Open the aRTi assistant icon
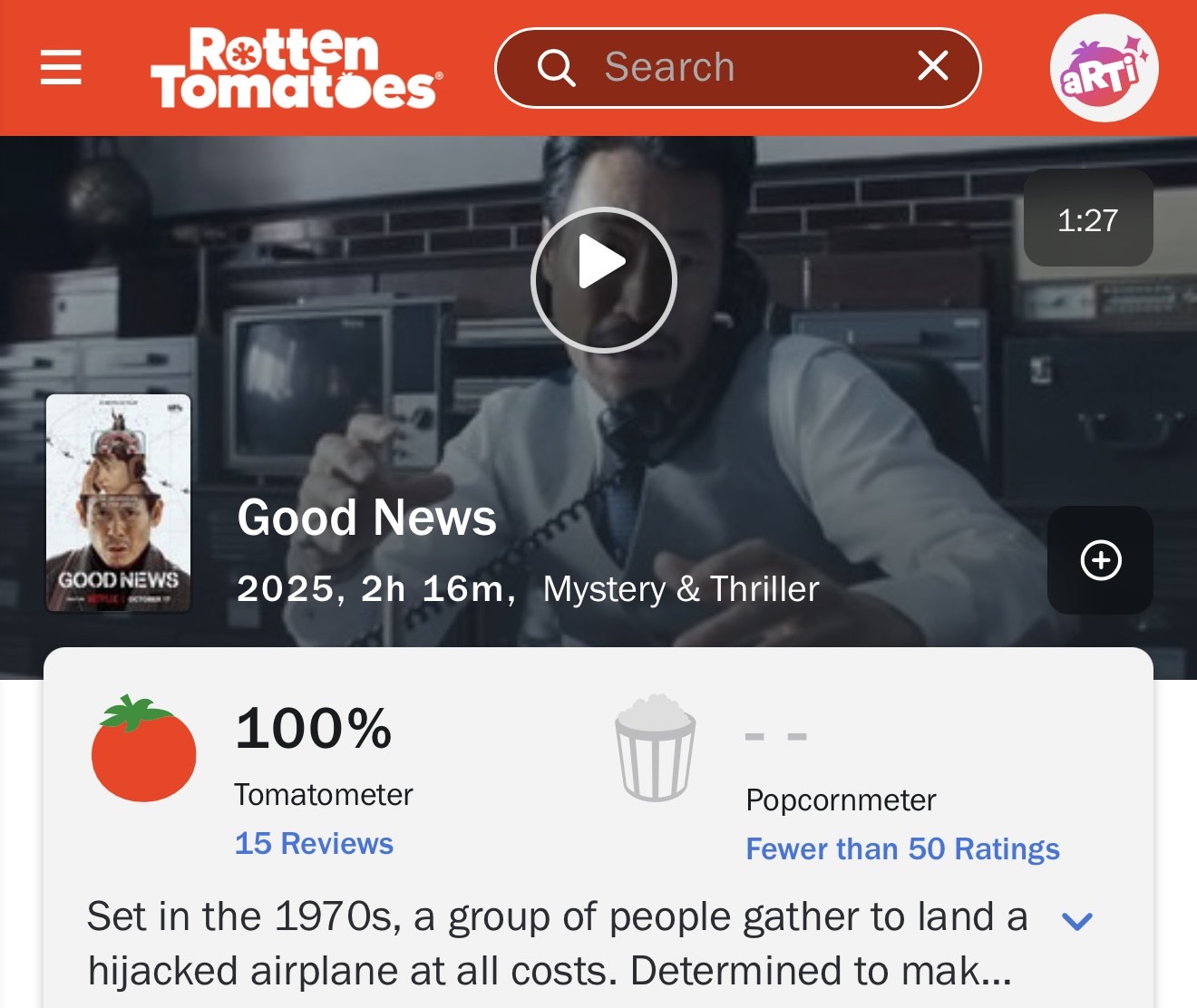Viewport: 1197px width, 1008px height. (x=1104, y=68)
